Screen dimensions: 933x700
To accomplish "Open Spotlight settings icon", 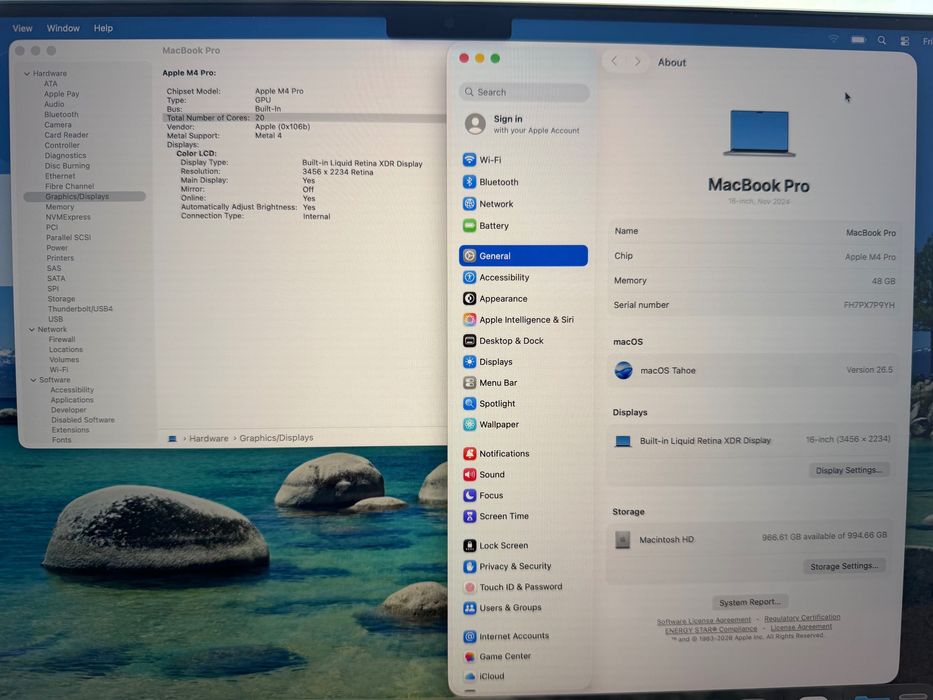I will (469, 404).
